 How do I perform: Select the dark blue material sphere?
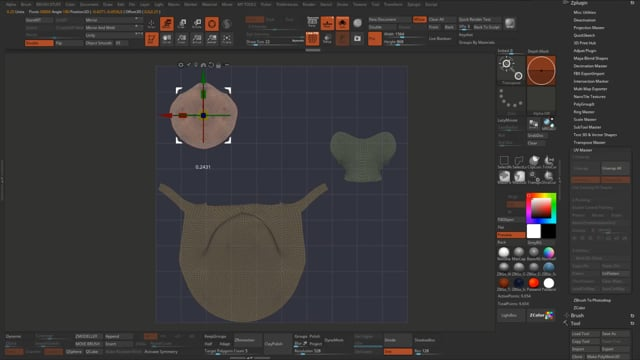[x=519, y=283]
